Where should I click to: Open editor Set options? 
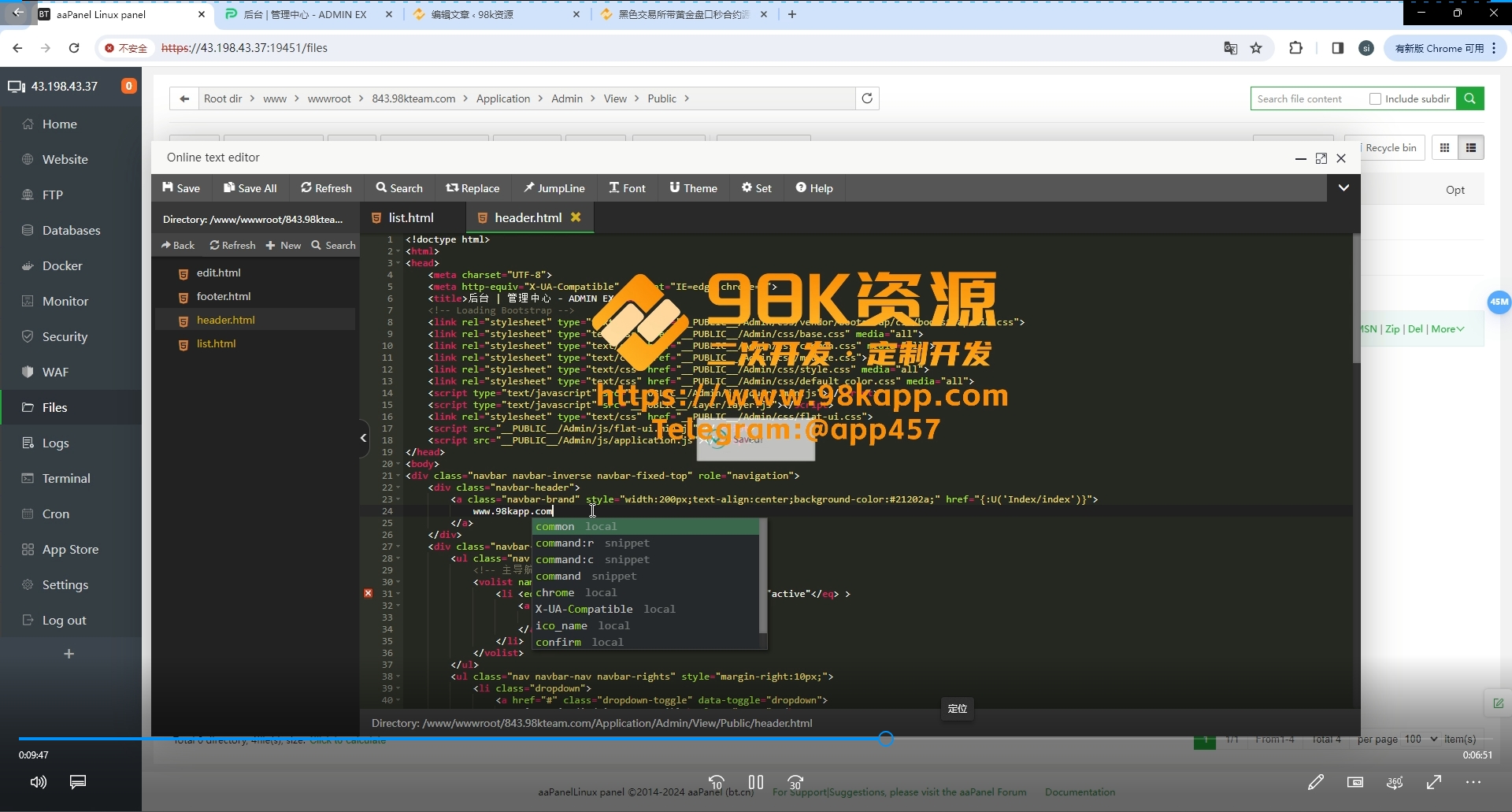[x=756, y=187]
